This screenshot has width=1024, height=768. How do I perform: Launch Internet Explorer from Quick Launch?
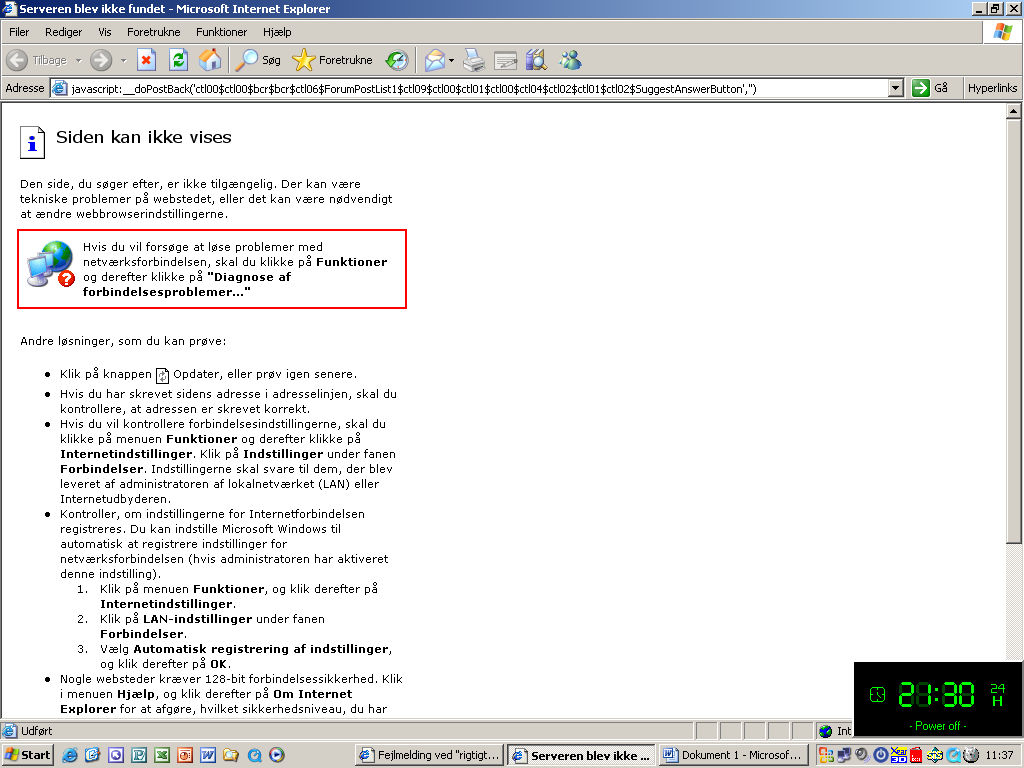[x=69, y=755]
